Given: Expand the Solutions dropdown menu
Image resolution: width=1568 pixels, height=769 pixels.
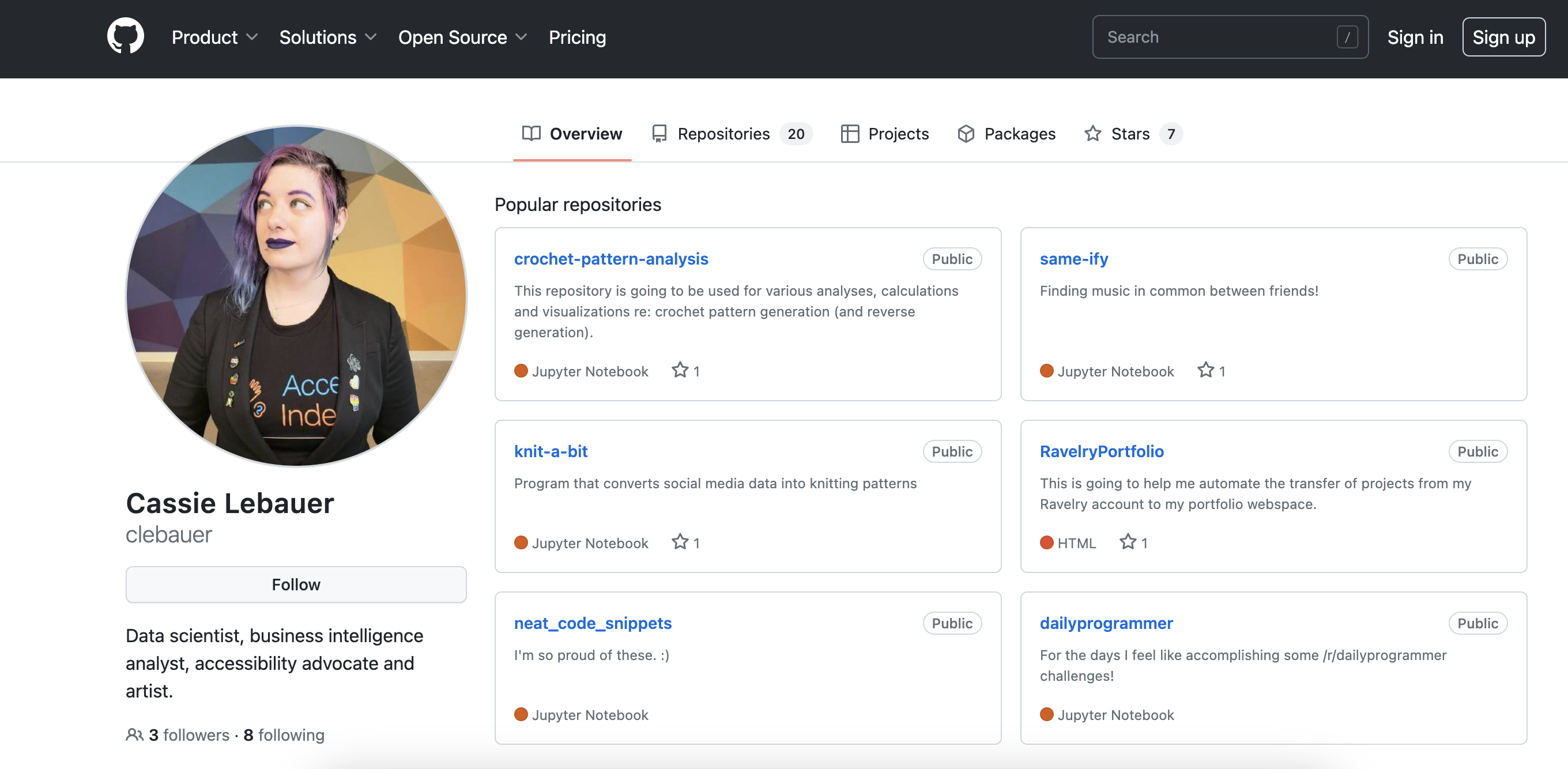Looking at the screenshot, I should click(x=327, y=37).
